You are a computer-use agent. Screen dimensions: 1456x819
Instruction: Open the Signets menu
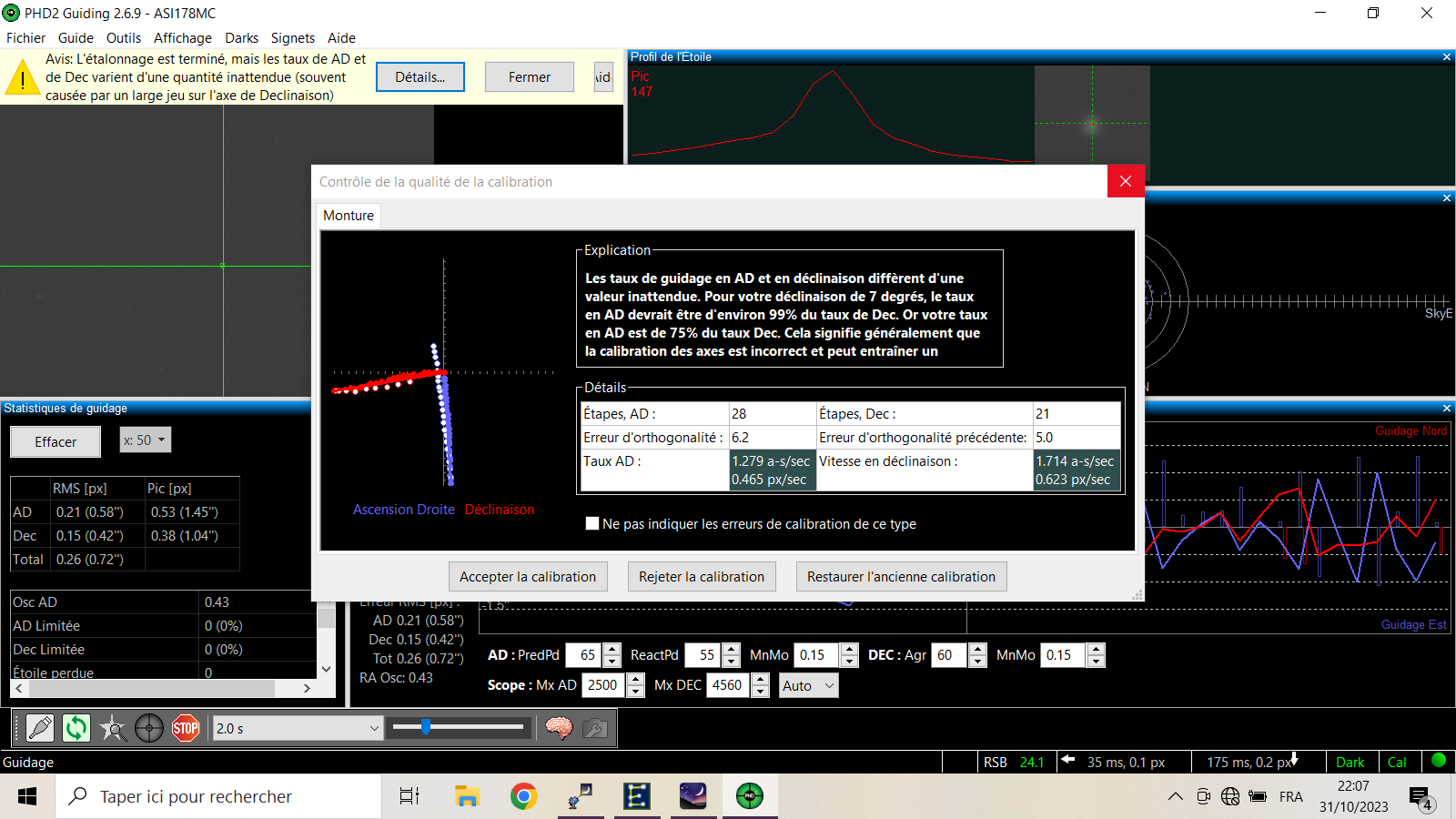(x=293, y=37)
